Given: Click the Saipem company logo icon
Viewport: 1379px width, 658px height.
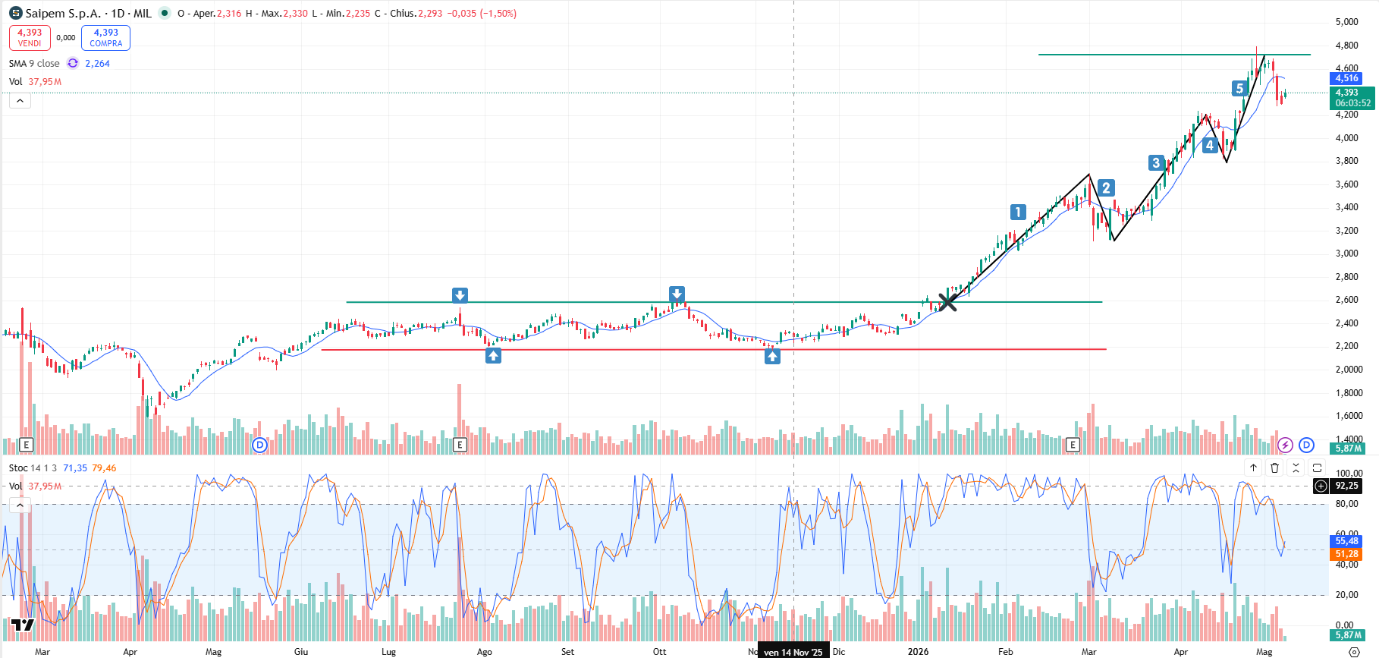Looking at the screenshot, I should click(15, 15).
